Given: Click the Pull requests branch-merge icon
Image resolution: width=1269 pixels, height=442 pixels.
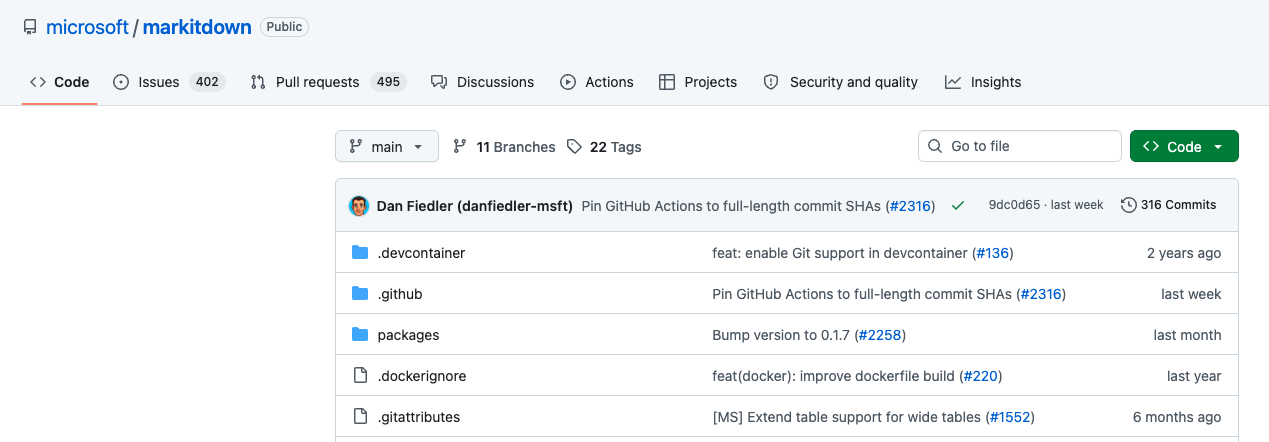Looking at the screenshot, I should 258,82.
